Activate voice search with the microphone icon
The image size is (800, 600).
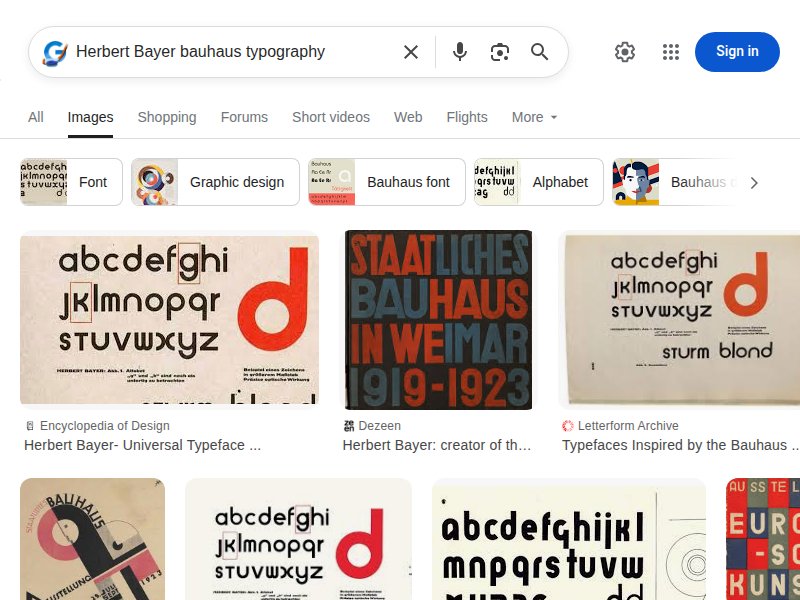click(x=460, y=52)
